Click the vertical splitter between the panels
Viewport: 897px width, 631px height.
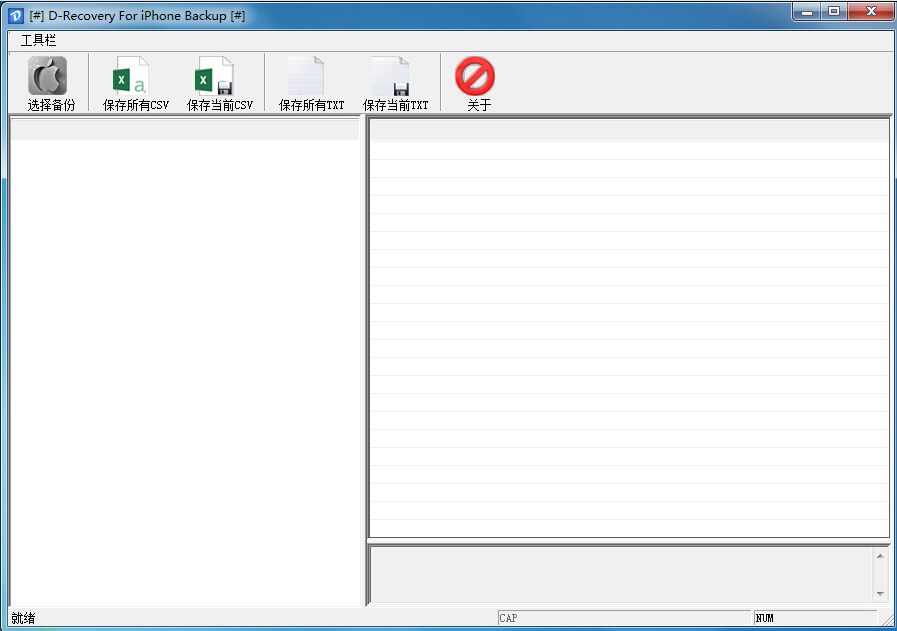(x=364, y=360)
